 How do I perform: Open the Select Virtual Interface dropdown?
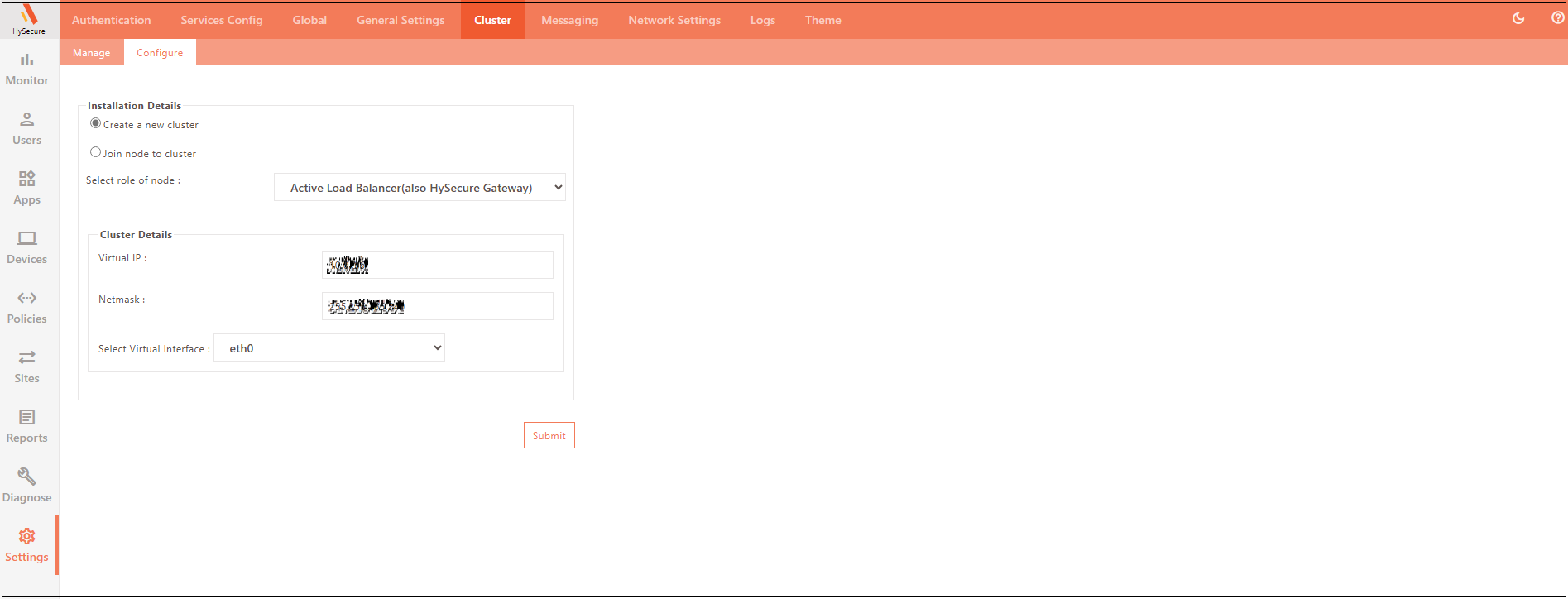click(x=329, y=348)
